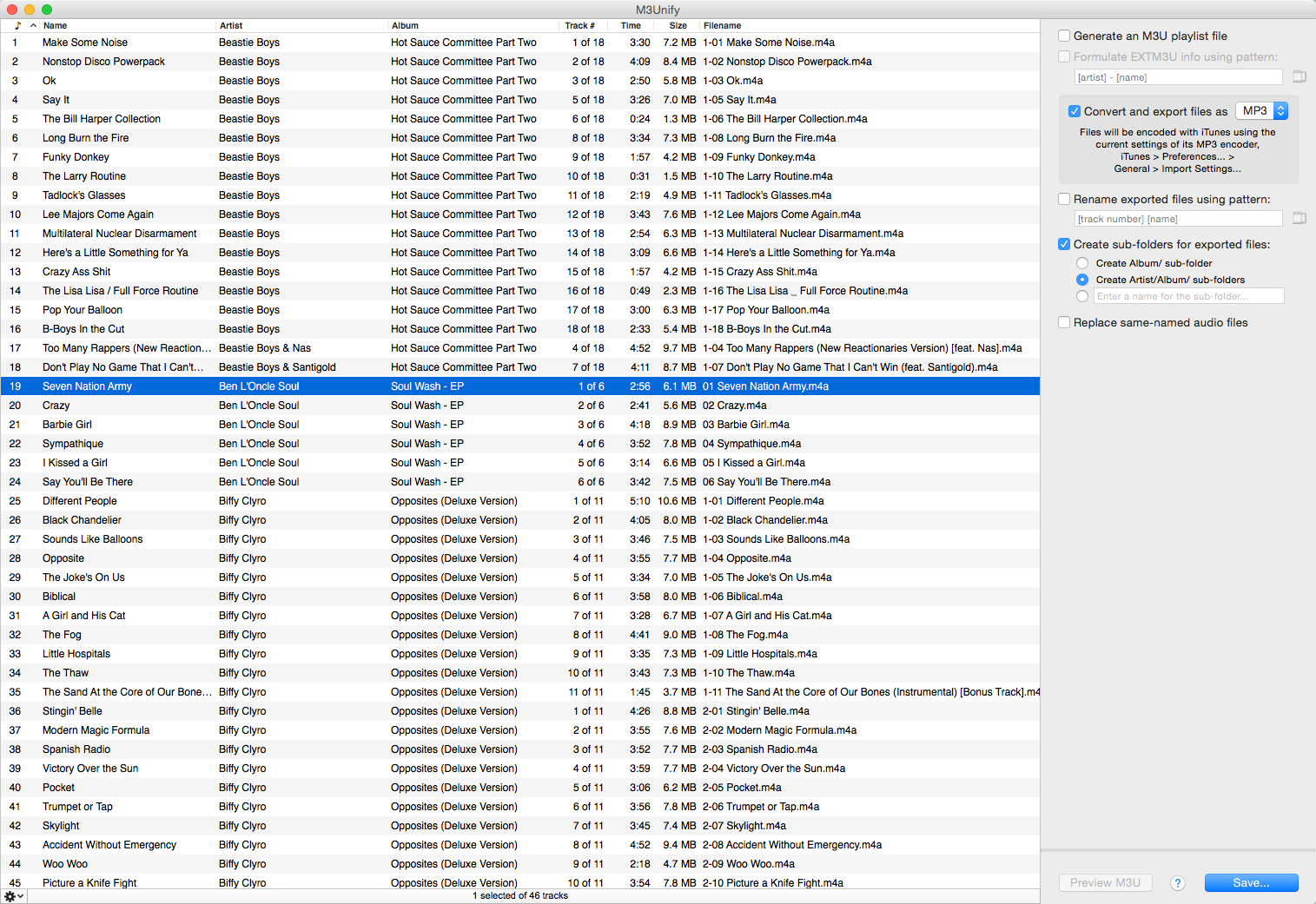Select the track Different People
Screen dimensions: 1316x904
pyautogui.click(x=519, y=501)
